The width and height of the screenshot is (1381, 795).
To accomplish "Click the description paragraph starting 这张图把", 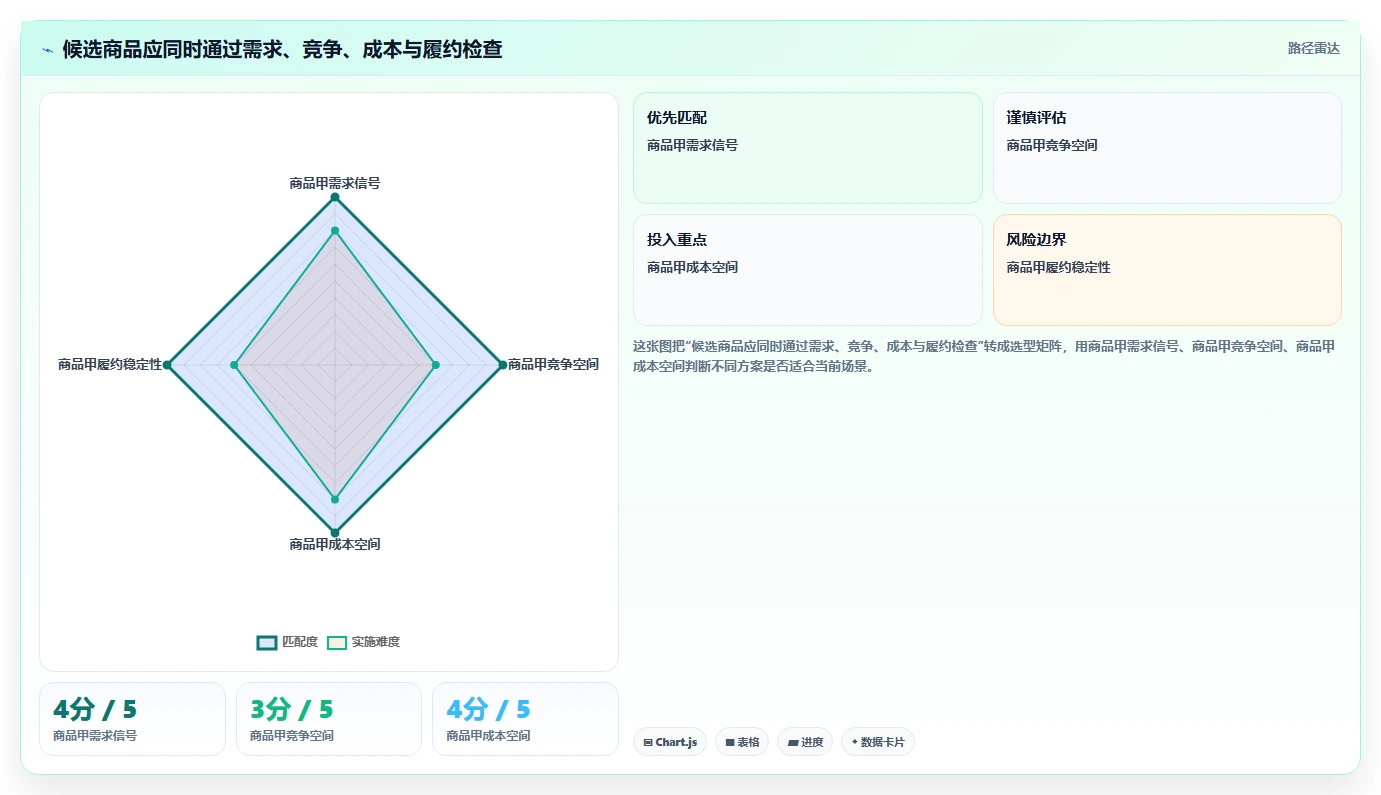I will 984,356.
